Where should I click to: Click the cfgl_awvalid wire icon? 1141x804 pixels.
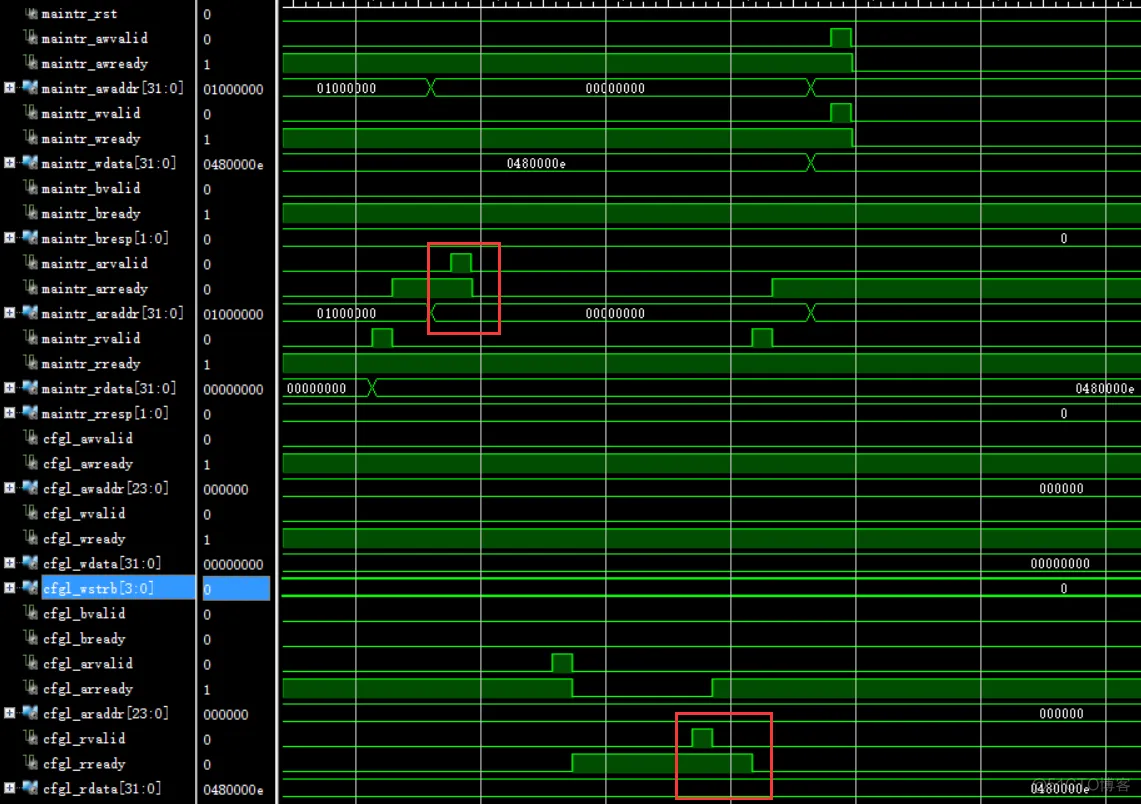point(31,438)
